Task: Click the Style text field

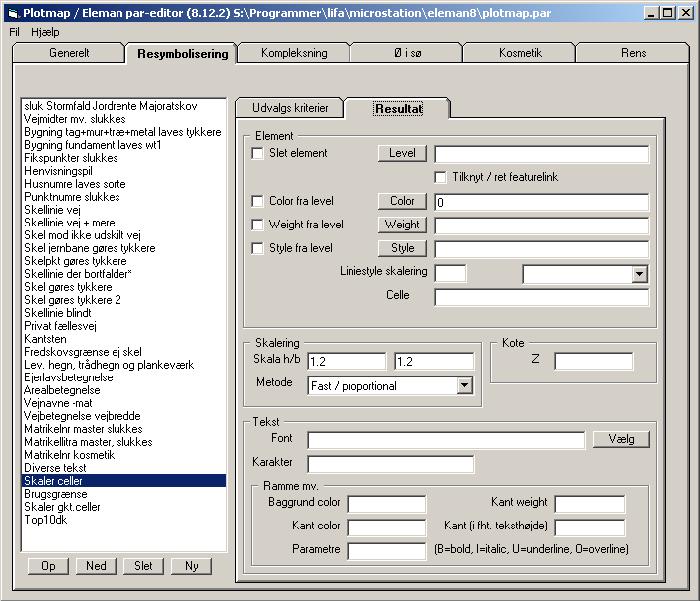Action: [x=542, y=249]
